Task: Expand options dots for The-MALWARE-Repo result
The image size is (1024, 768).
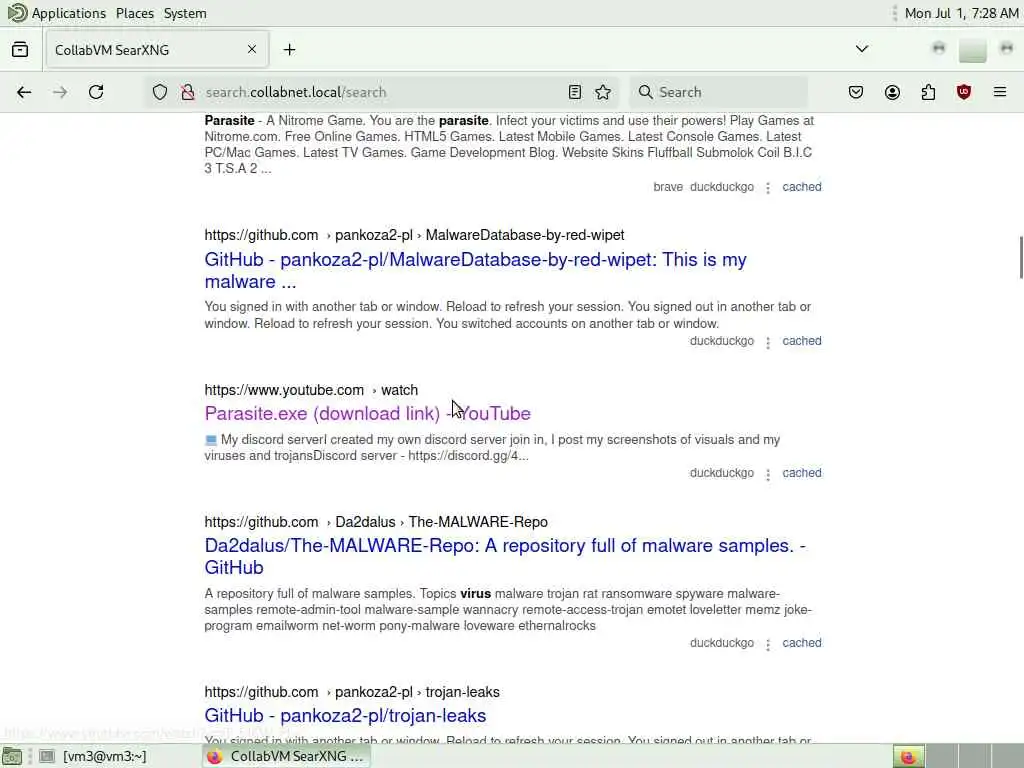Action: pos(768,643)
